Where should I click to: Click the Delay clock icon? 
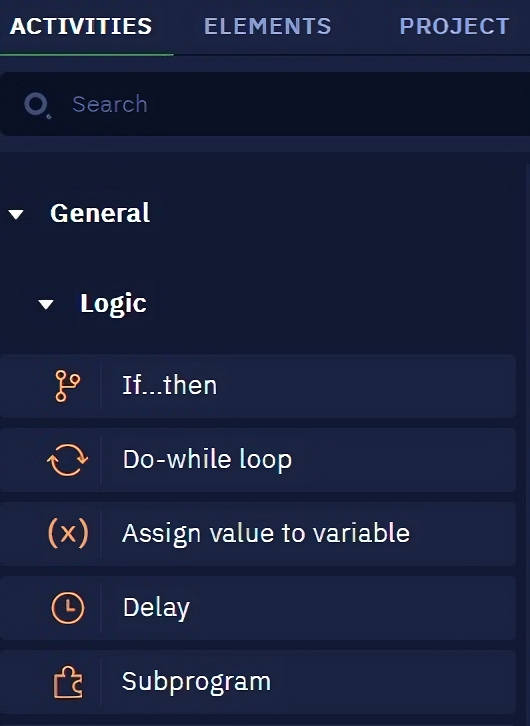click(x=68, y=607)
